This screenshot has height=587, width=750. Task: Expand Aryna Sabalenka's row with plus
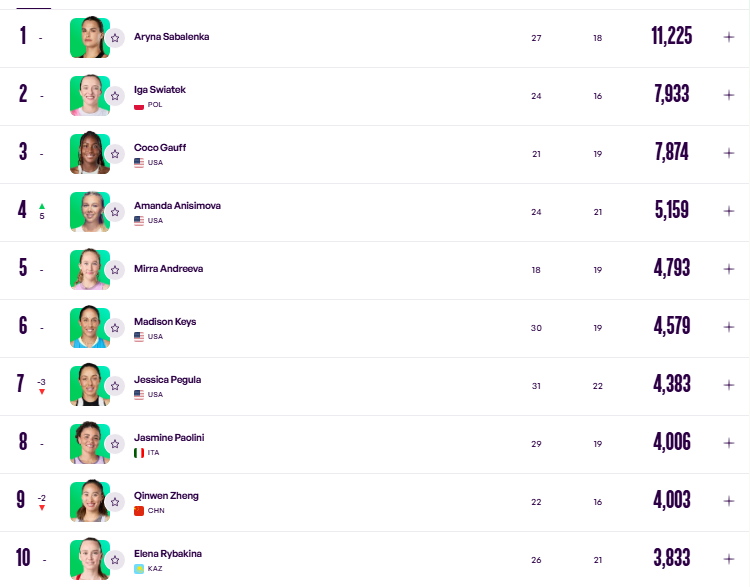click(x=728, y=37)
